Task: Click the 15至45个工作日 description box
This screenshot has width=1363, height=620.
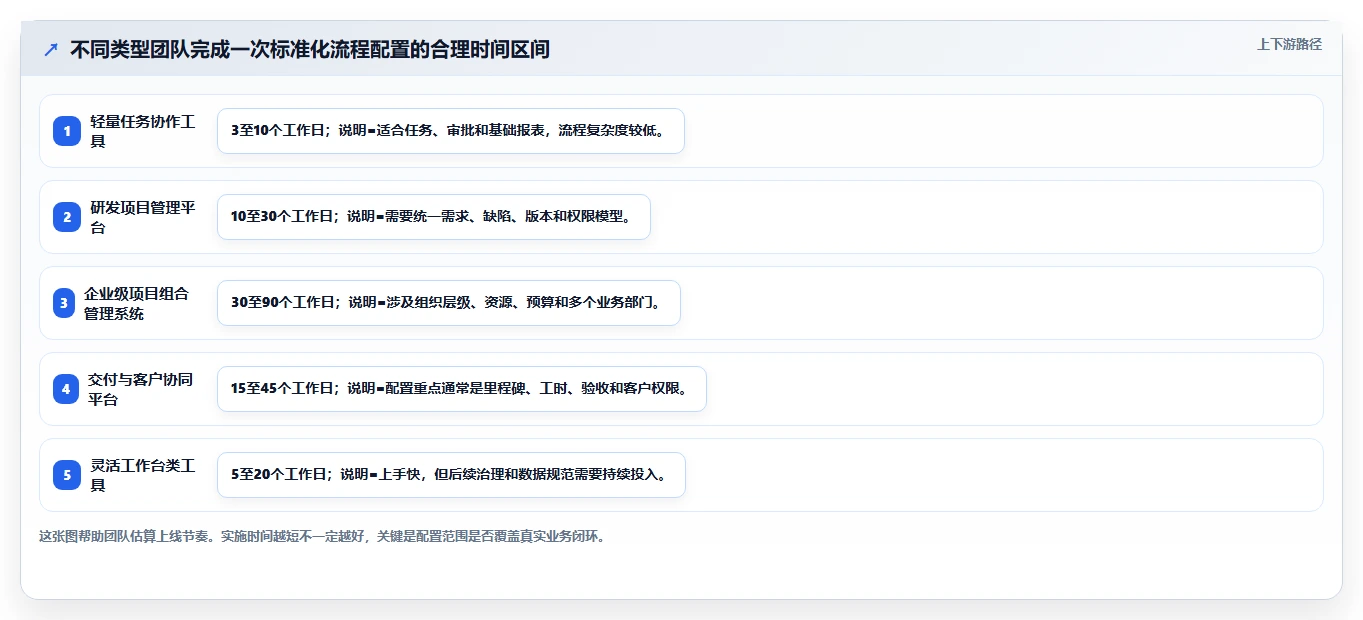Action: coord(462,389)
